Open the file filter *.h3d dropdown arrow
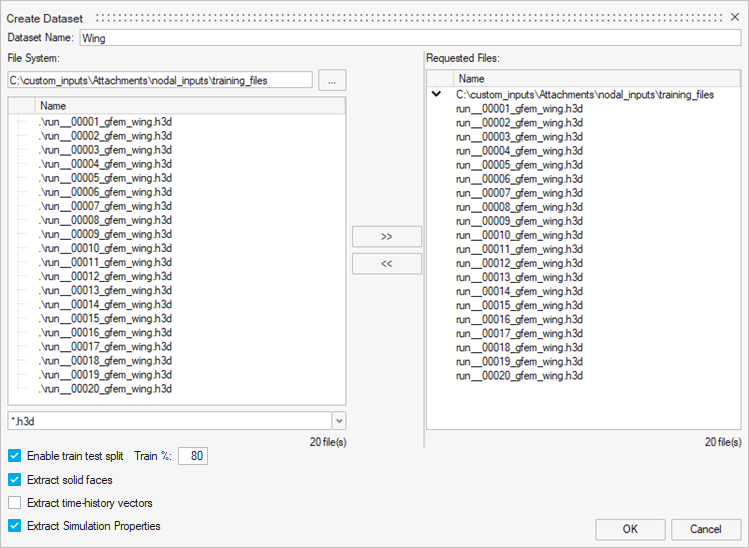 [339, 421]
